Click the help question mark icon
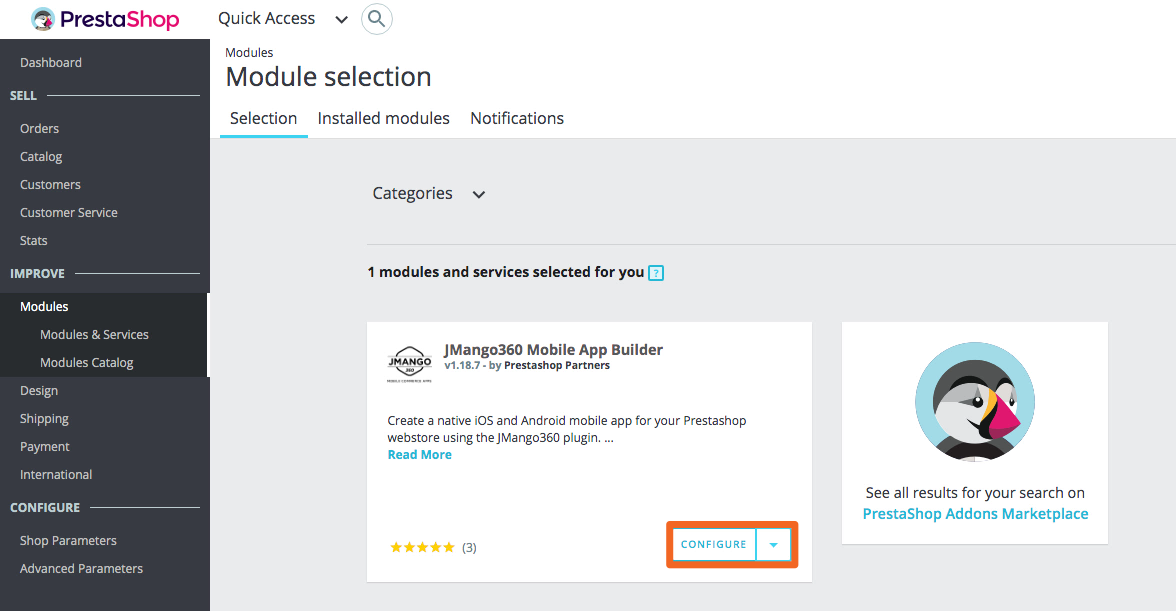 click(x=656, y=273)
